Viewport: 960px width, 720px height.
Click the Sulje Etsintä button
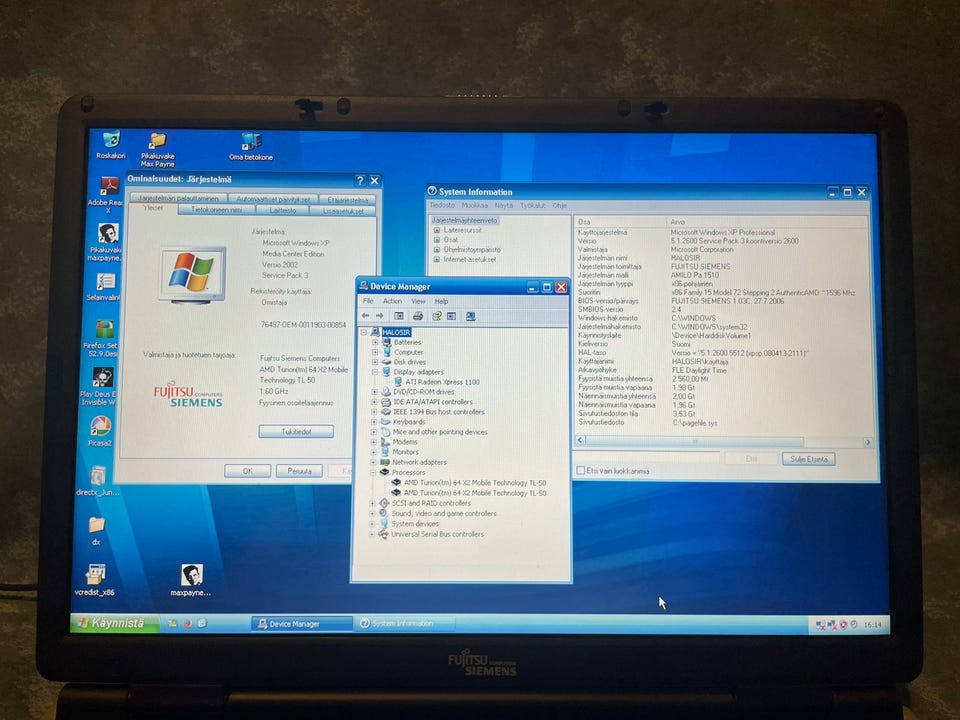pyautogui.click(x=808, y=459)
